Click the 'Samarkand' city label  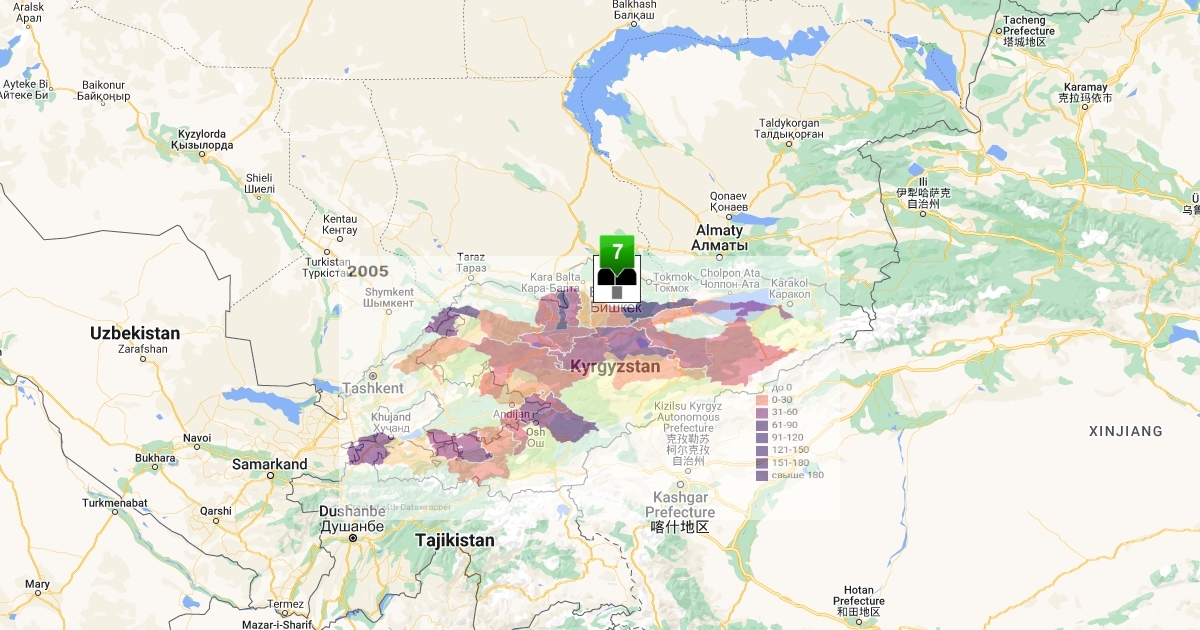[x=270, y=464]
